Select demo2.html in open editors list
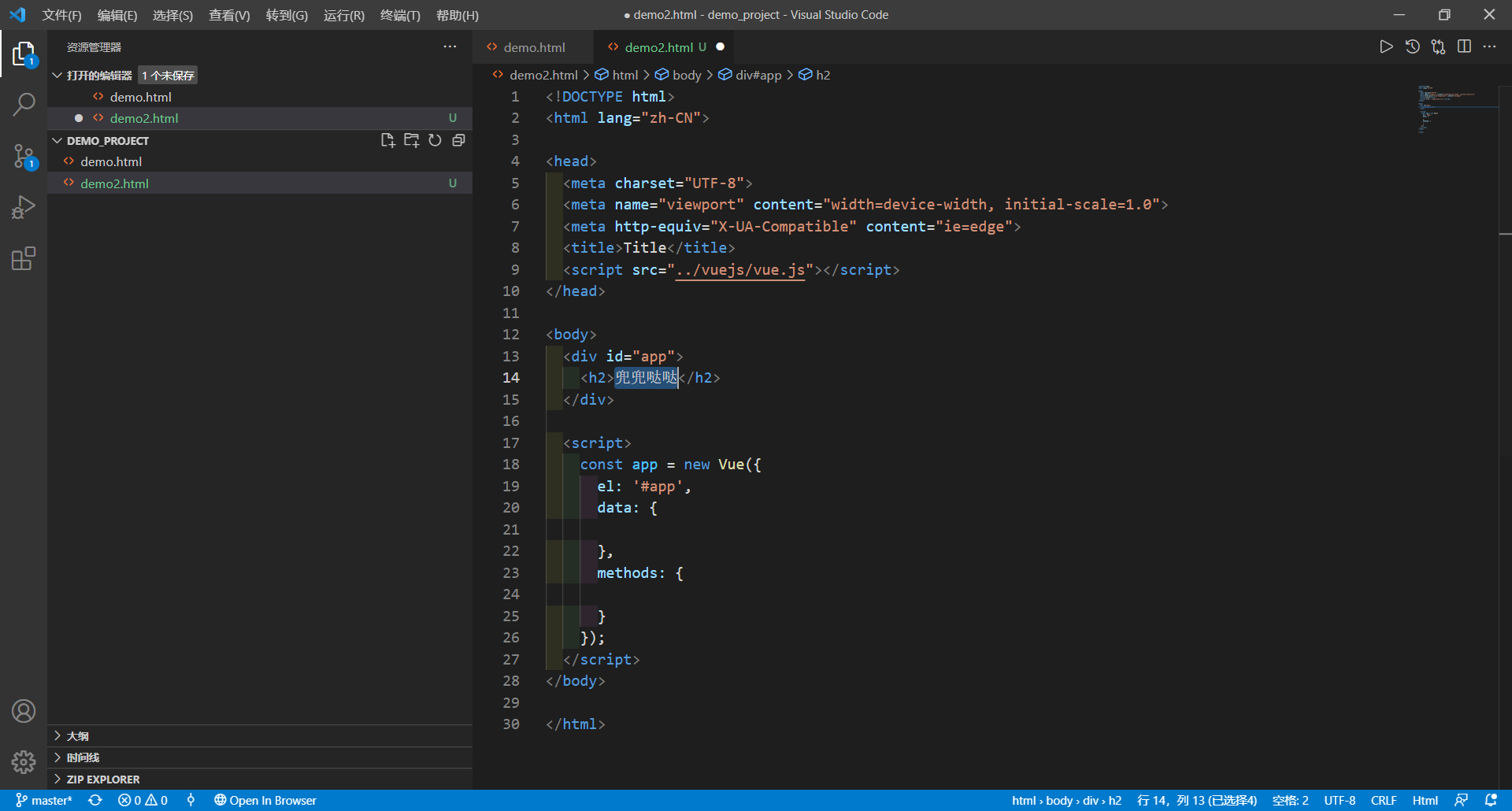The height and width of the screenshot is (811, 1512). point(260,118)
